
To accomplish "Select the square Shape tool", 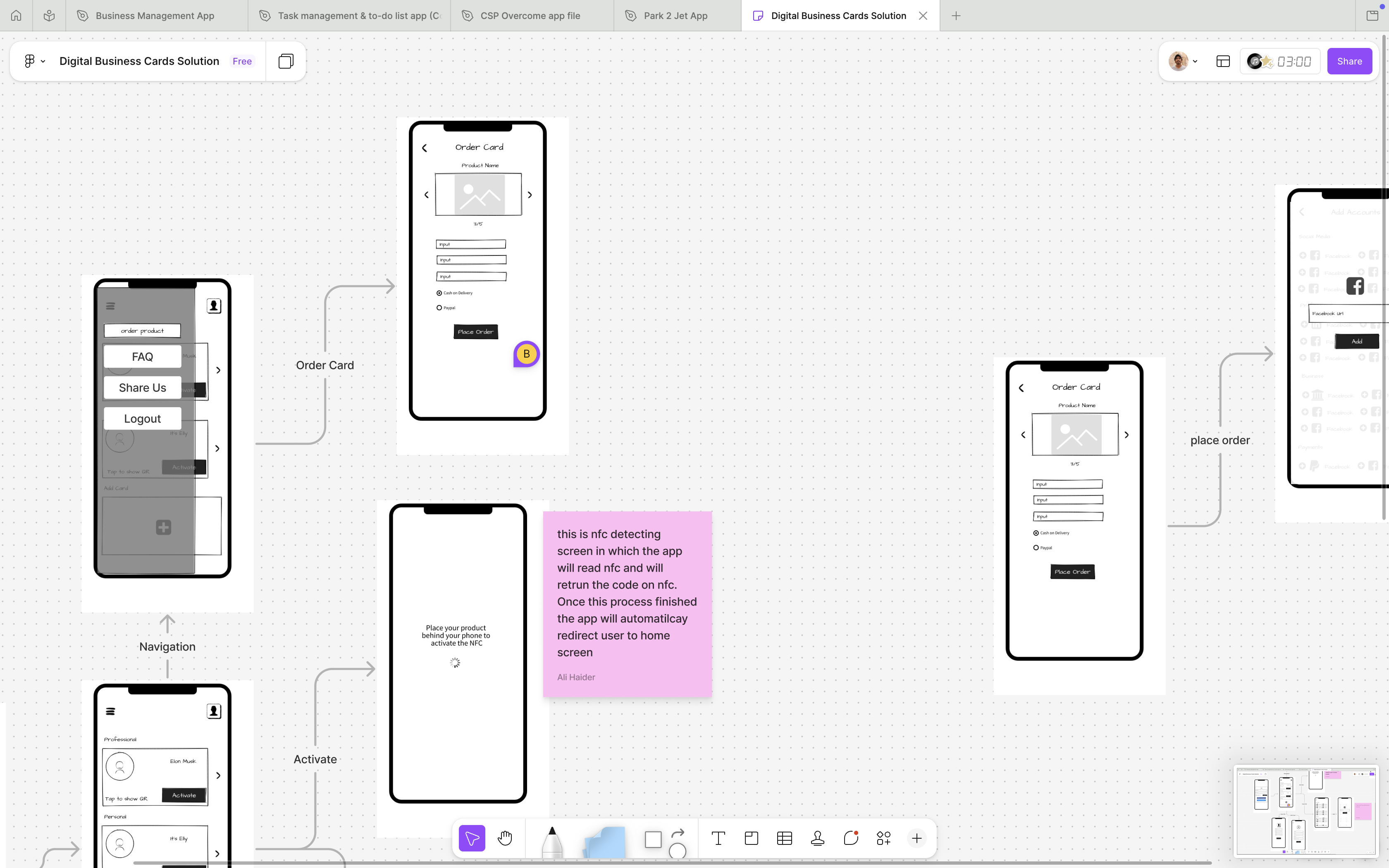I will tap(653, 839).
